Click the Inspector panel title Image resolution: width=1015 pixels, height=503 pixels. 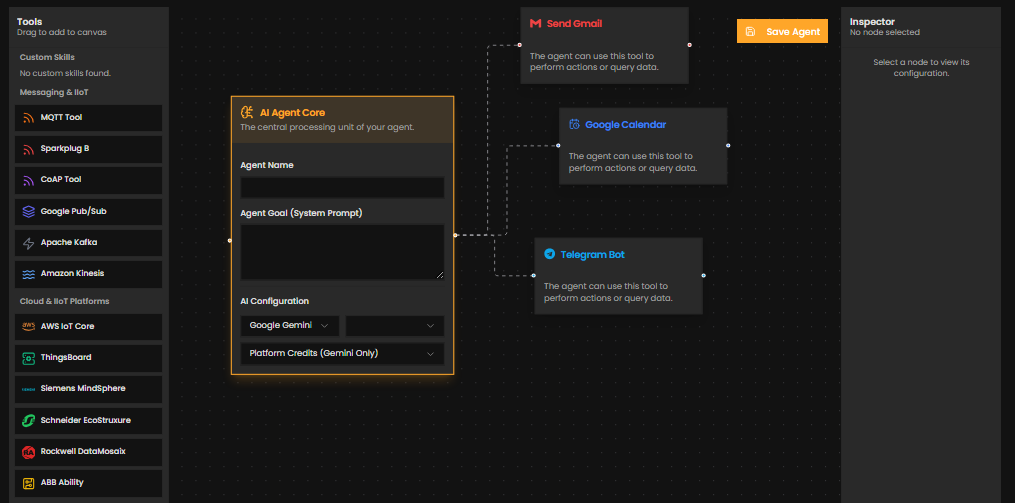click(872, 22)
